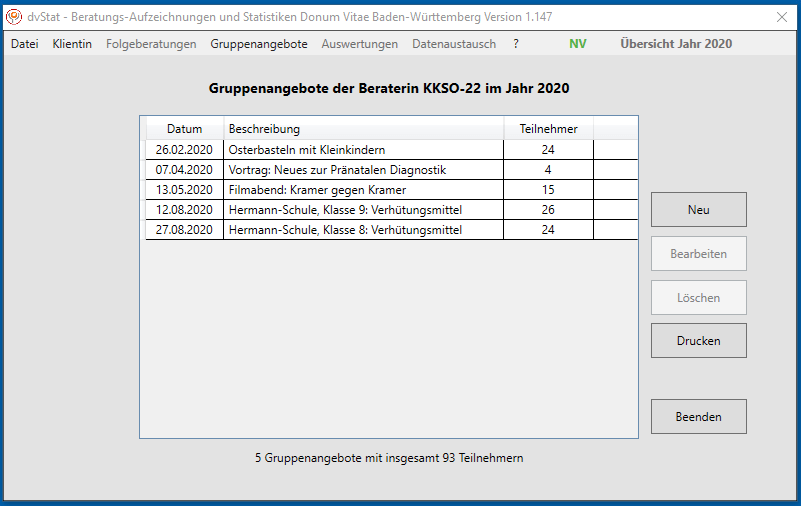Open the Klientin menu

[x=72, y=44]
